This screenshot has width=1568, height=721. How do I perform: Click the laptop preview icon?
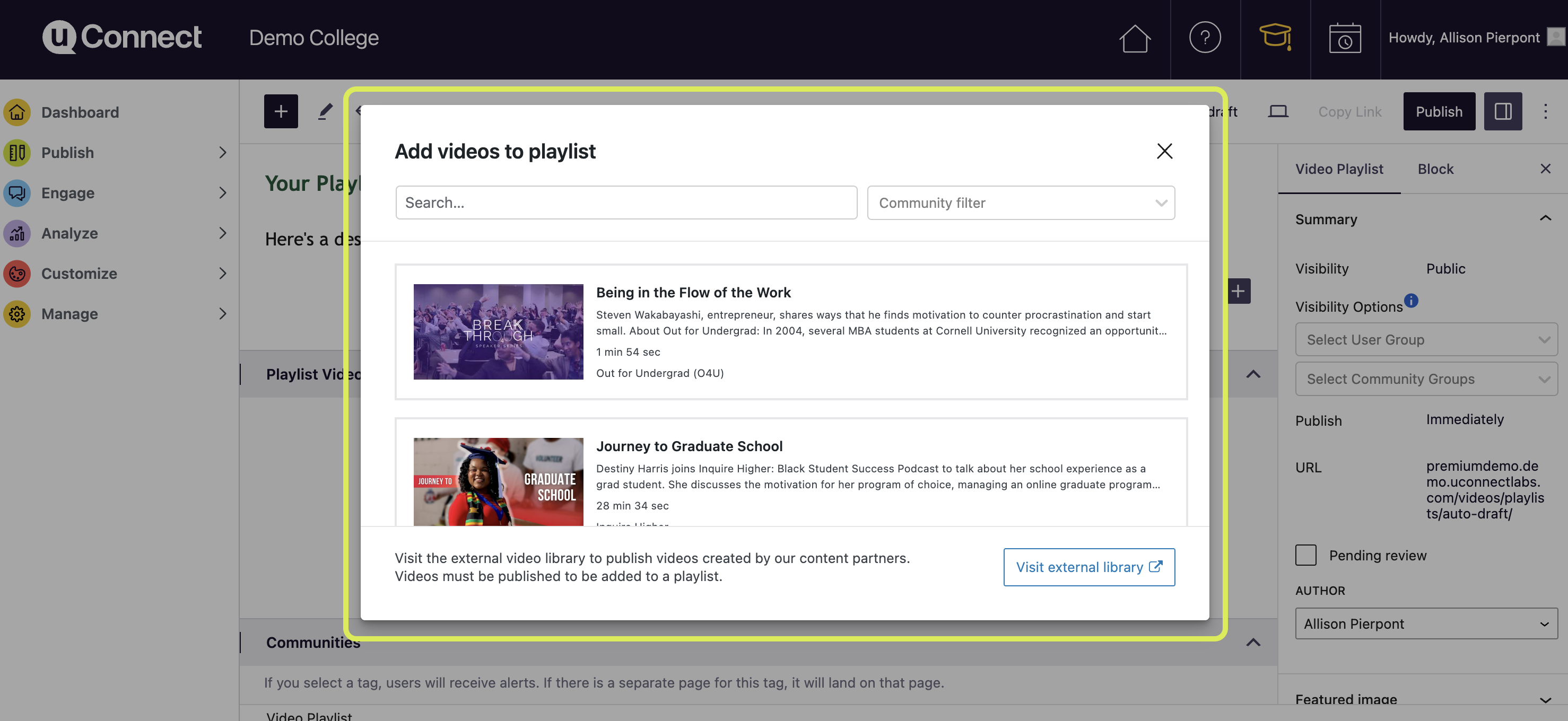click(x=1278, y=111)
